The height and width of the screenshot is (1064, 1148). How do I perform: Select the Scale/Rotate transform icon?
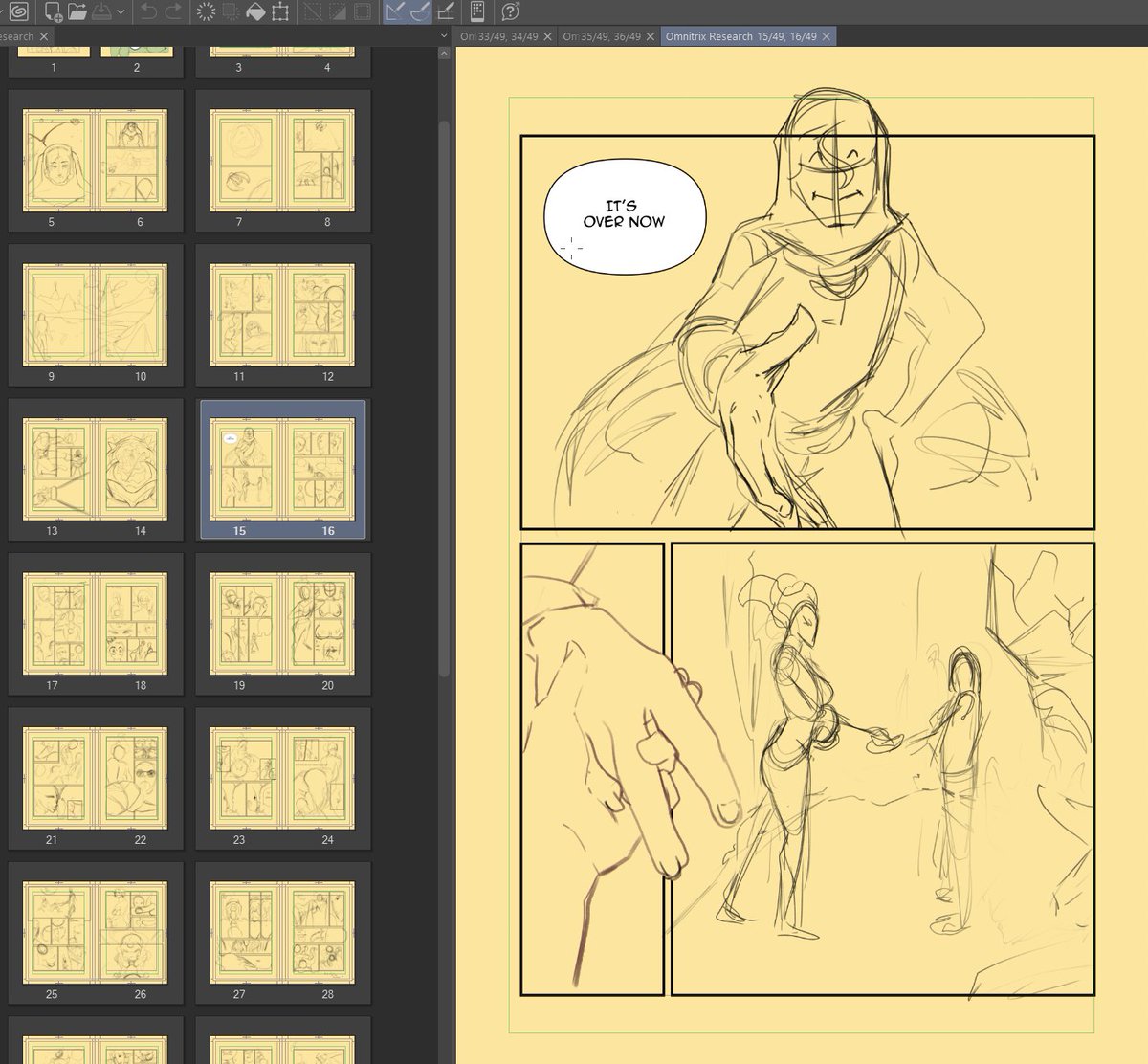point(280,11)
